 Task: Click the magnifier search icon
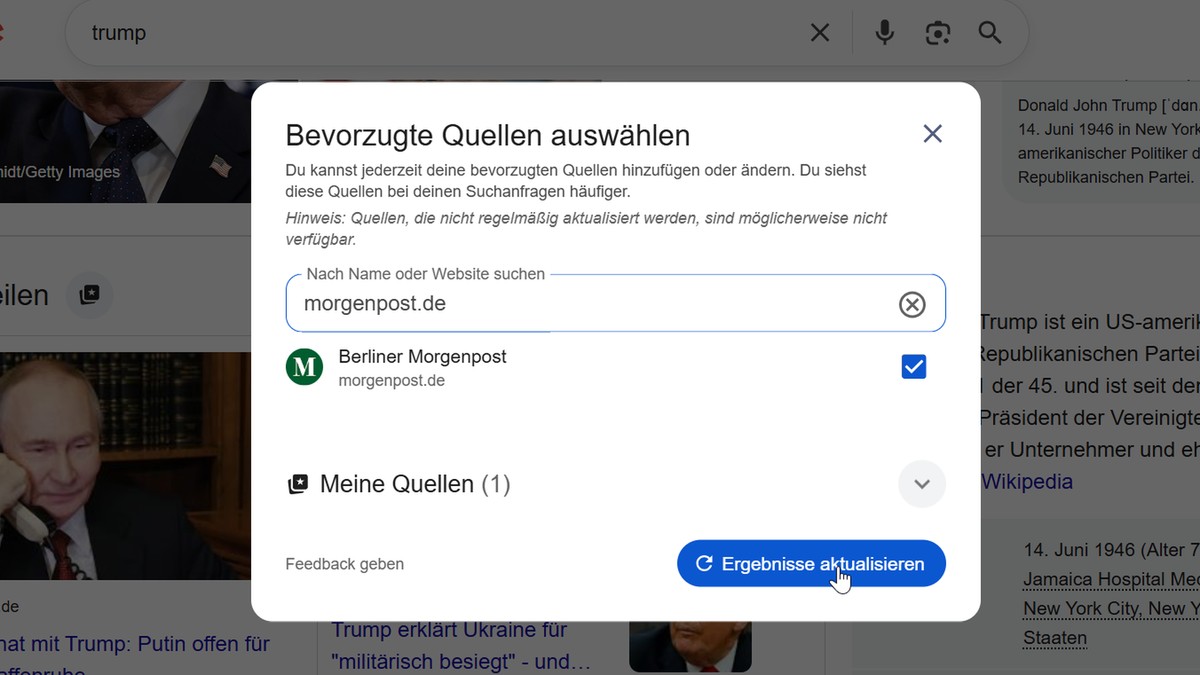[990, 33]
